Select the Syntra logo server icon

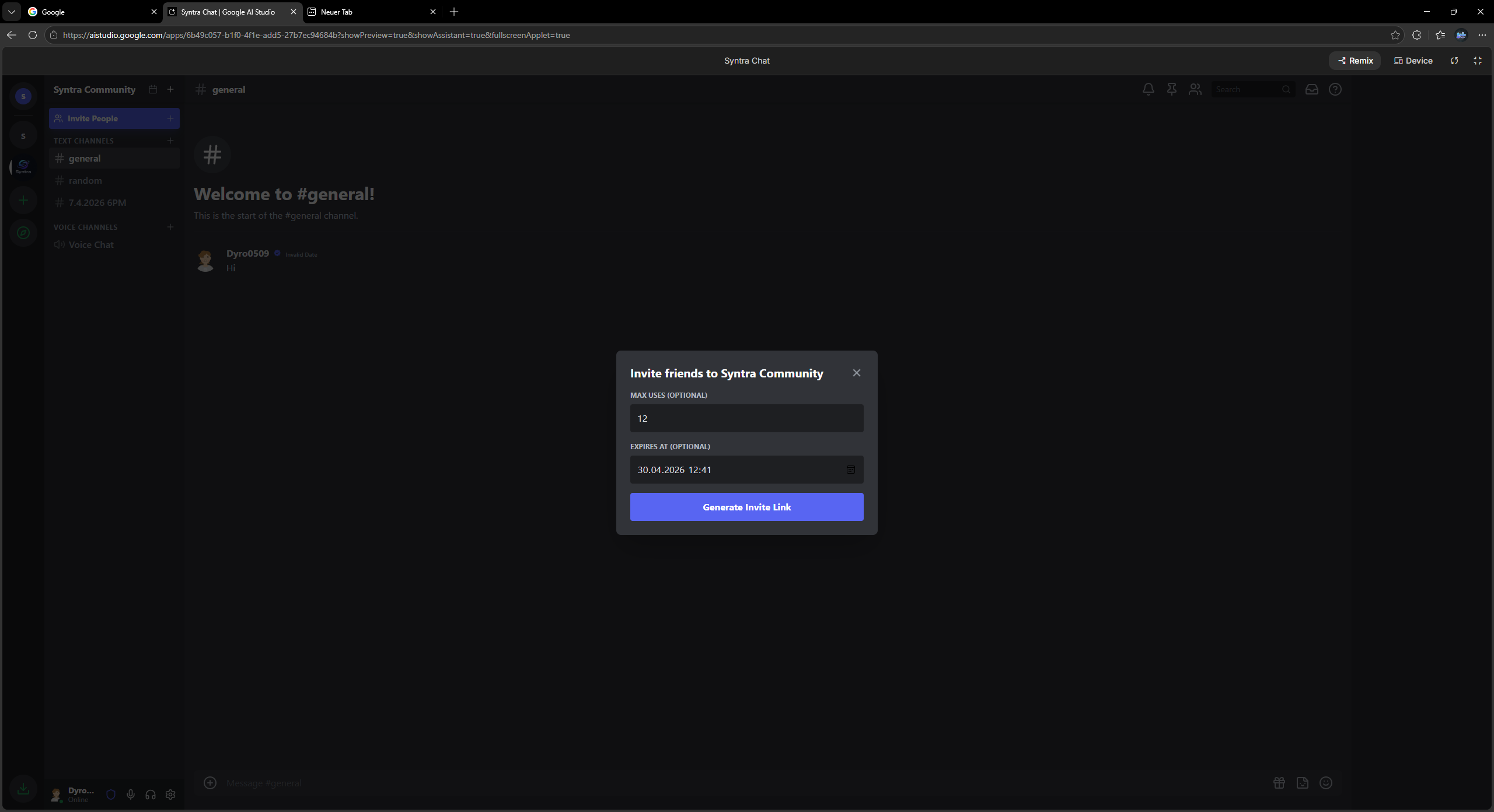pos(23,167)
